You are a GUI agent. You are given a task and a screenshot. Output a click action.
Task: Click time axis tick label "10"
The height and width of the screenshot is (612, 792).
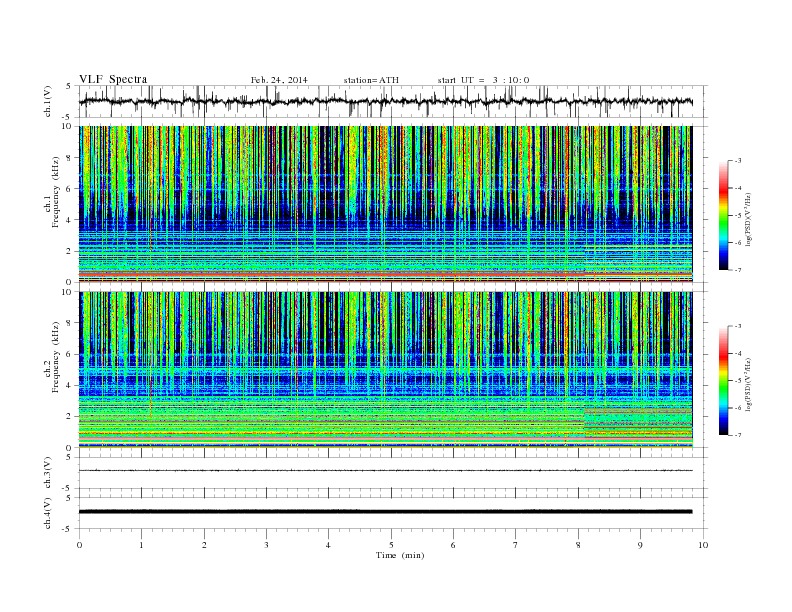click(703, 545)
